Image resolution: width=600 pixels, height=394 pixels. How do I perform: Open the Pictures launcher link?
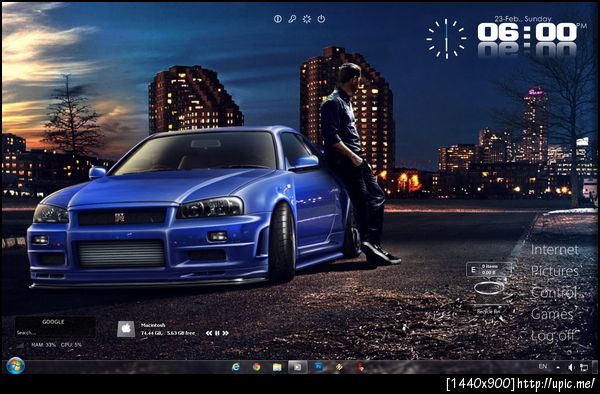click(x=554, y=271)
